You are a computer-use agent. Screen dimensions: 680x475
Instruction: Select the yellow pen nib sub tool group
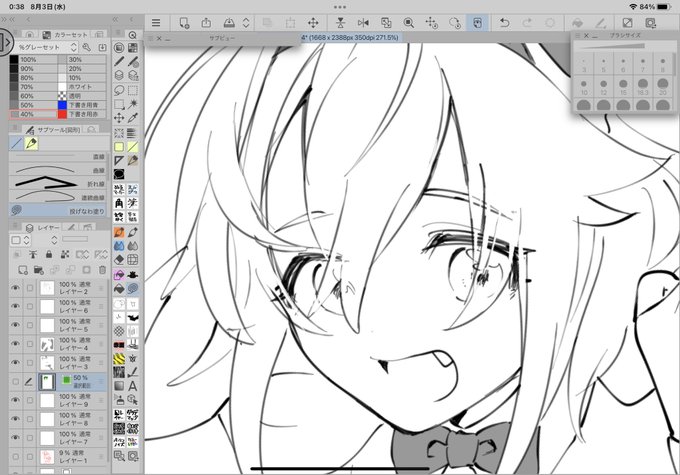tap(31, 143)
